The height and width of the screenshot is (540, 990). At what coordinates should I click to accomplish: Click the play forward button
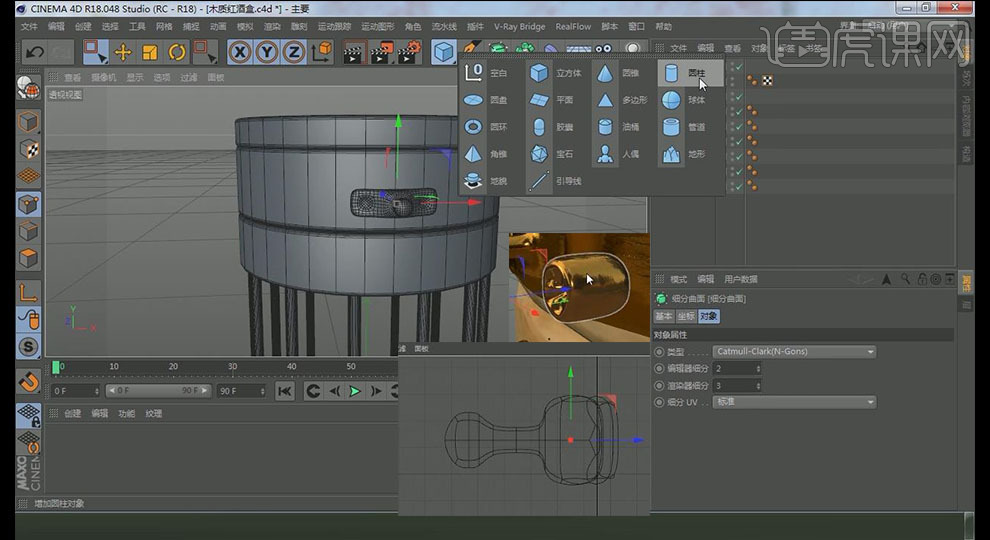pyautogui.click(x=355, y=392)
